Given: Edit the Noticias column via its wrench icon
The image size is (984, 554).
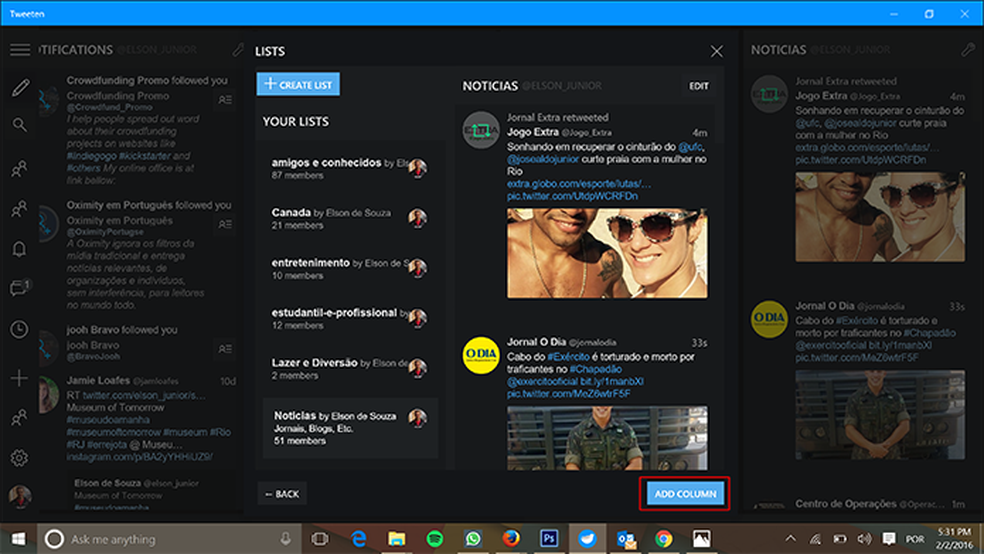Looking at the screenshot, I should (x=968, y=50).
